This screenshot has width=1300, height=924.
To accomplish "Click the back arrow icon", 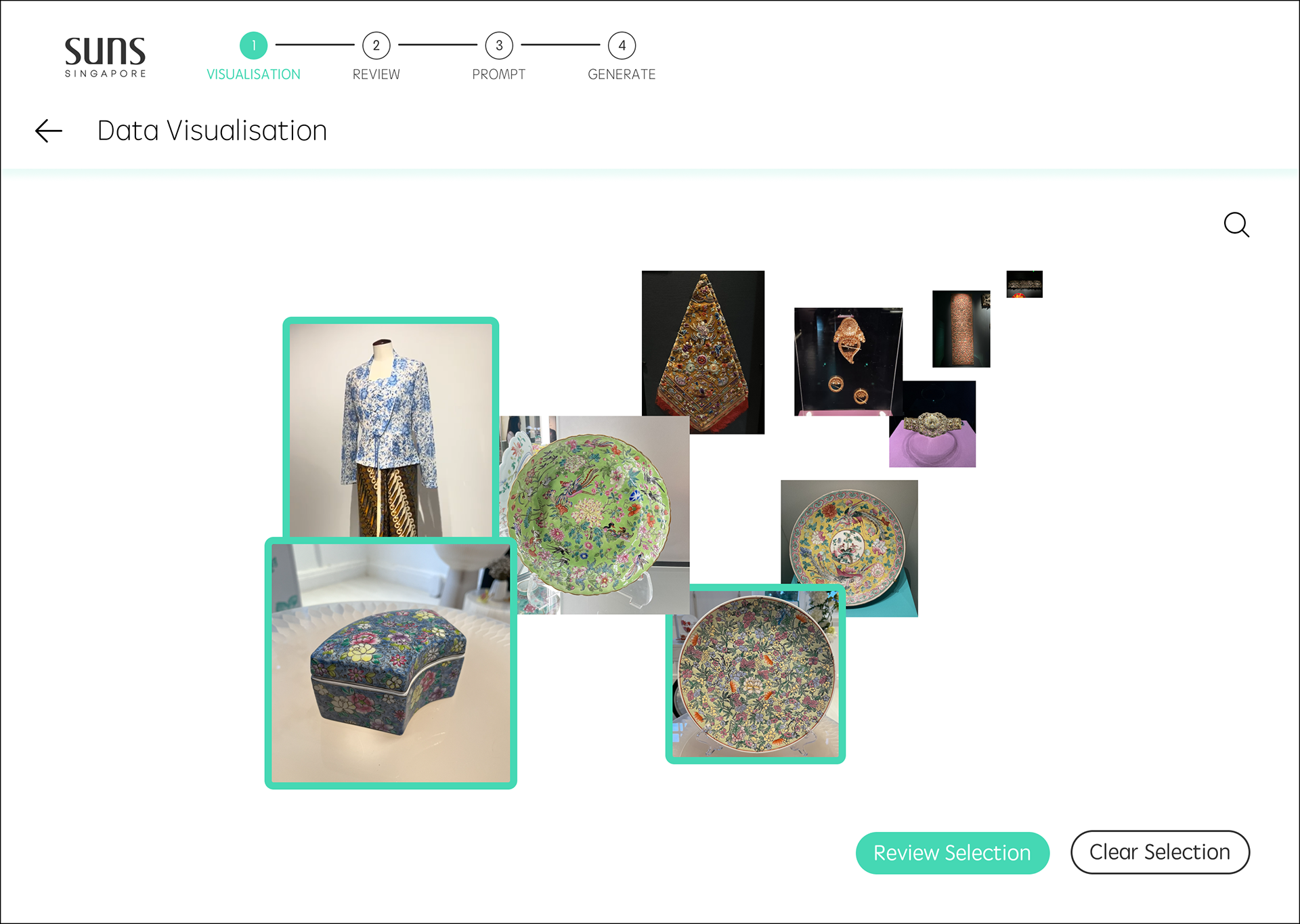I will [49, 131].
